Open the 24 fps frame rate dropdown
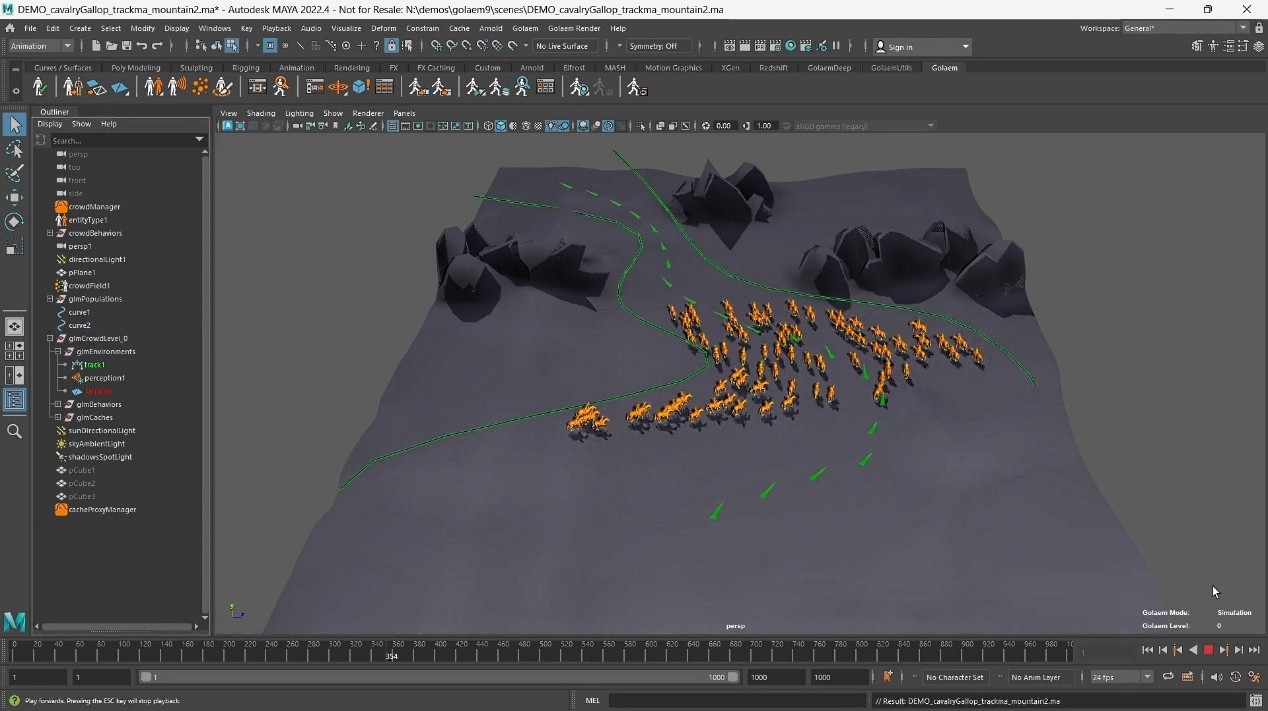1268x711 pixels. coord(1121,677)
